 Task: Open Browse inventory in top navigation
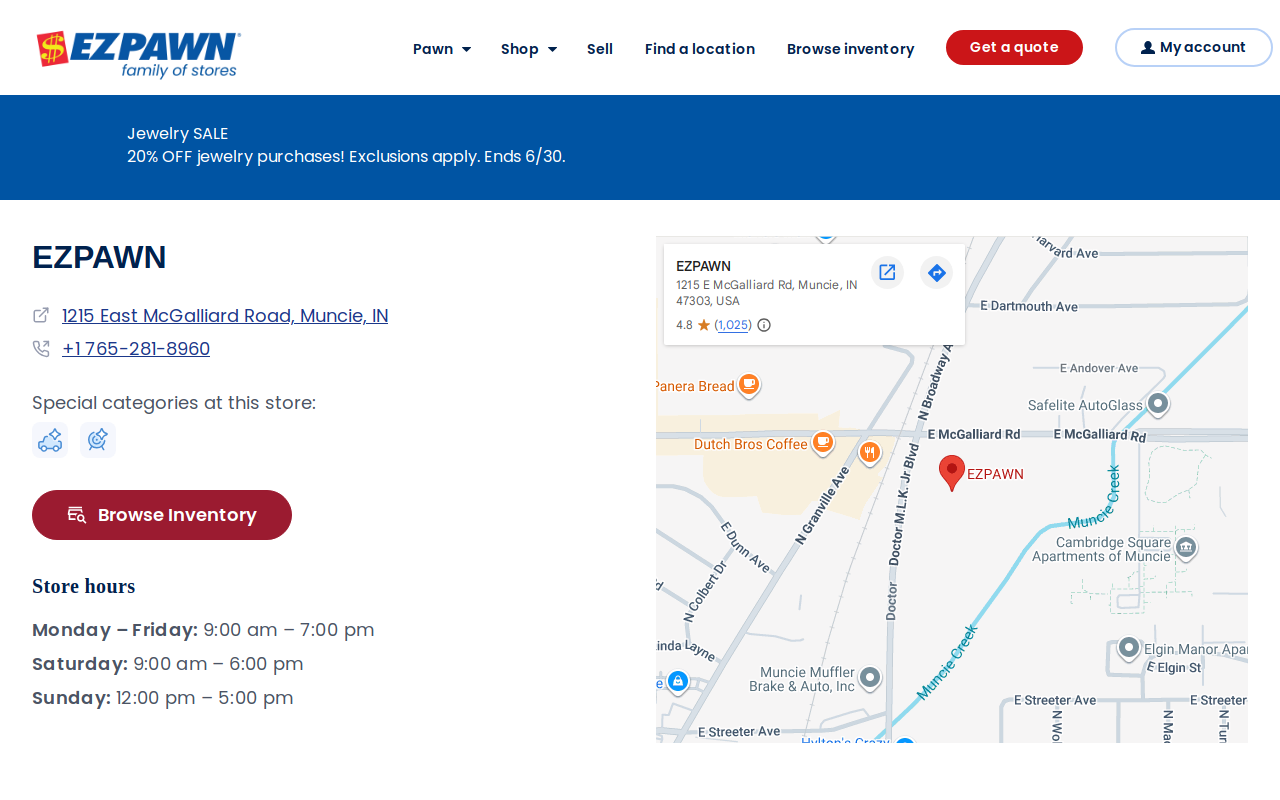851,49
